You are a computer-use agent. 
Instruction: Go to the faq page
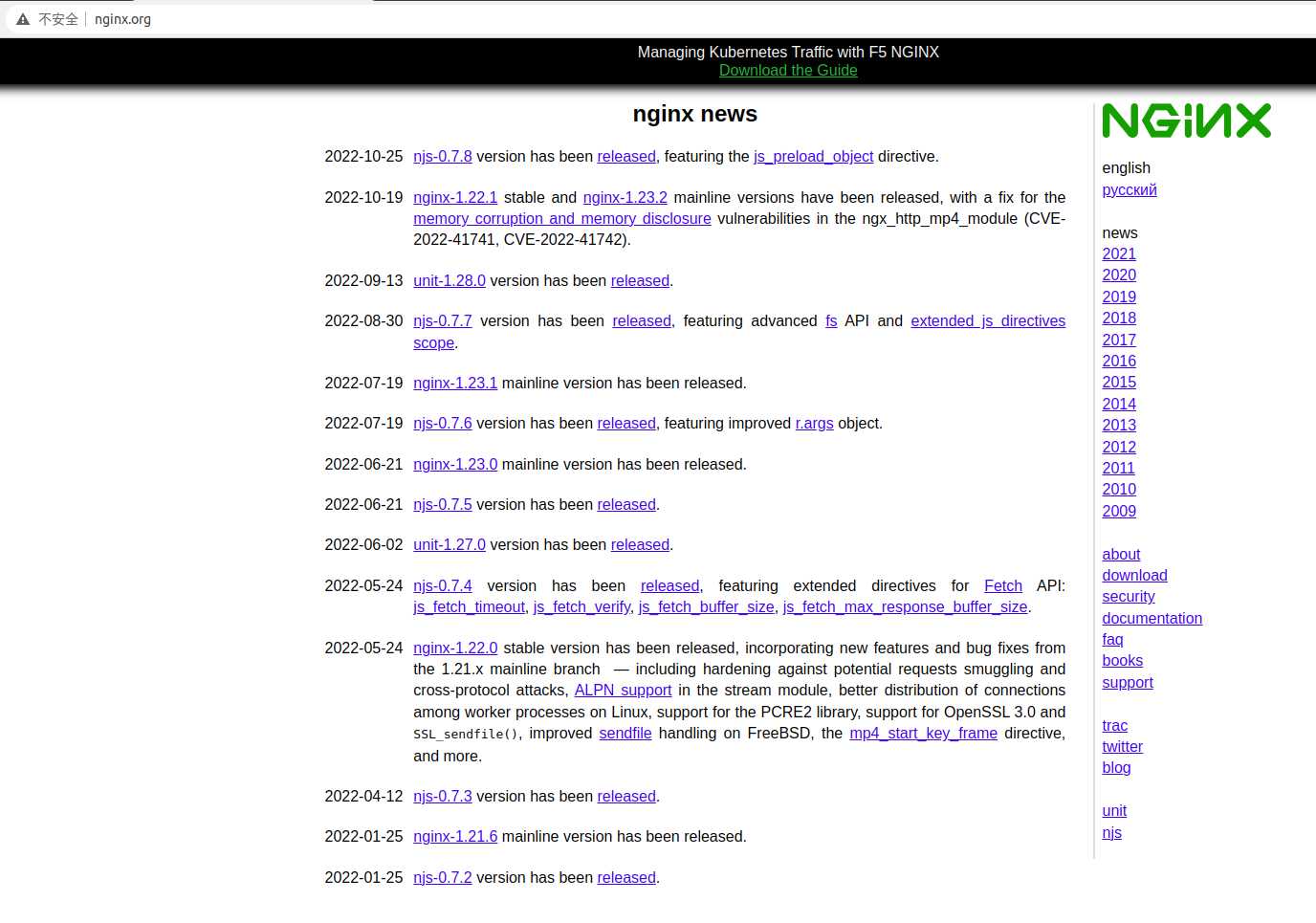(x=1112, y=640)
